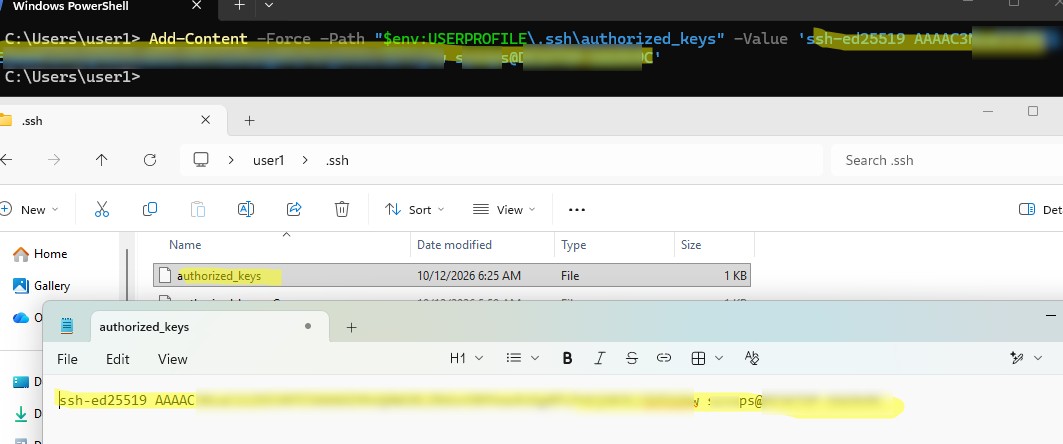This screenshot has height=444, width=1063.
Task: Open the Copilot rewrite dropdown in Notepad
Action: click(1026, 359)
